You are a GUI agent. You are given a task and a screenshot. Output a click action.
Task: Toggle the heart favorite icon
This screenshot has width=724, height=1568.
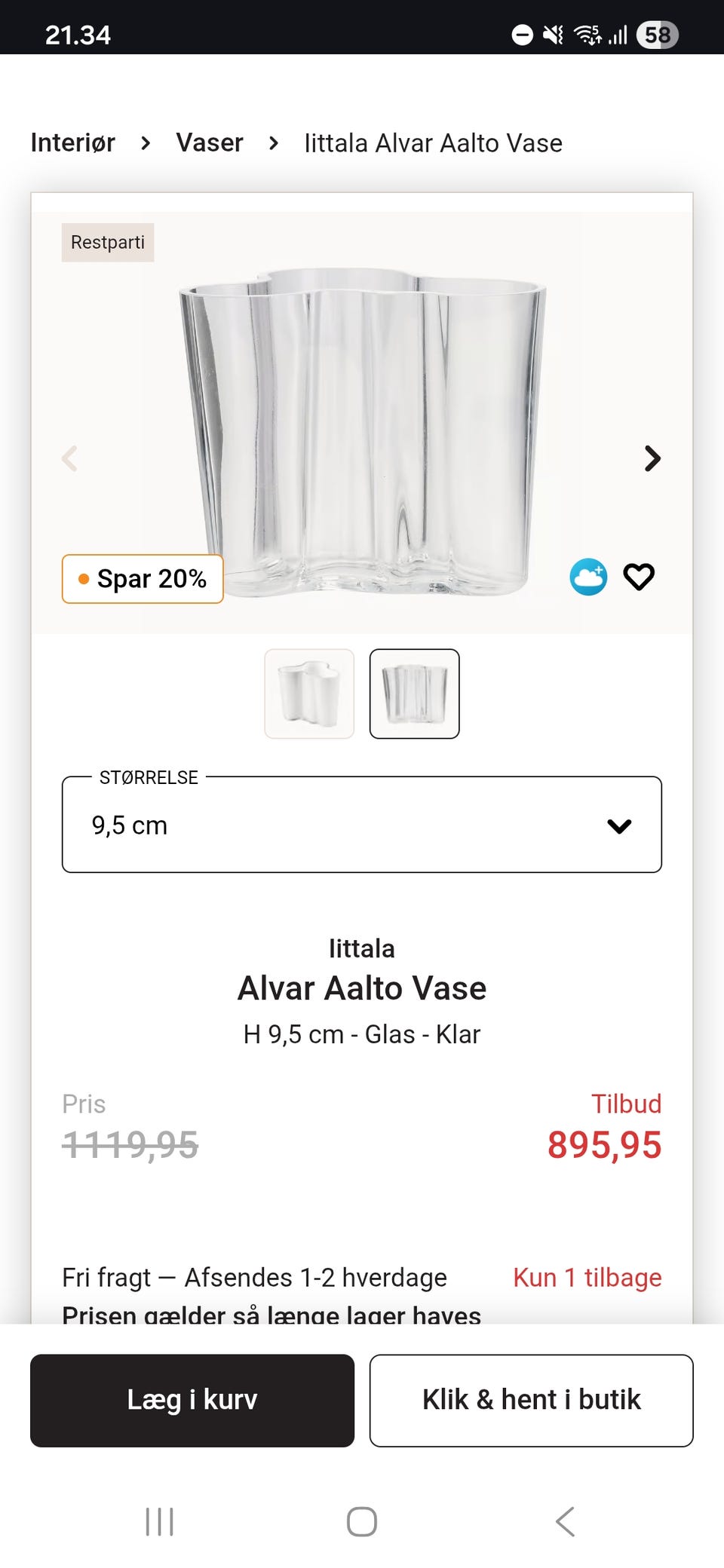[638, 577]
